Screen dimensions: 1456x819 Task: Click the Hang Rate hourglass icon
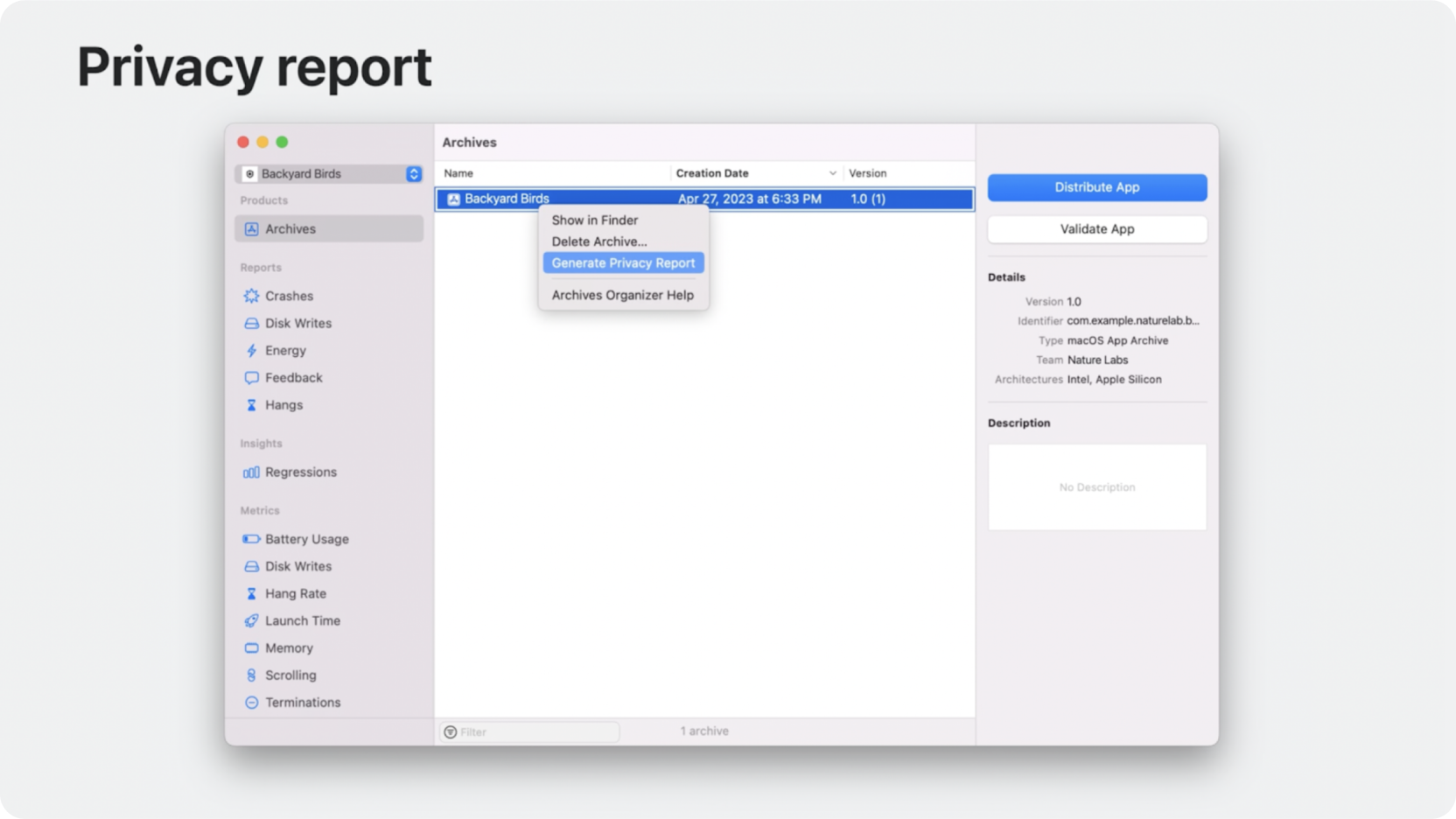(x=252, y=593)
